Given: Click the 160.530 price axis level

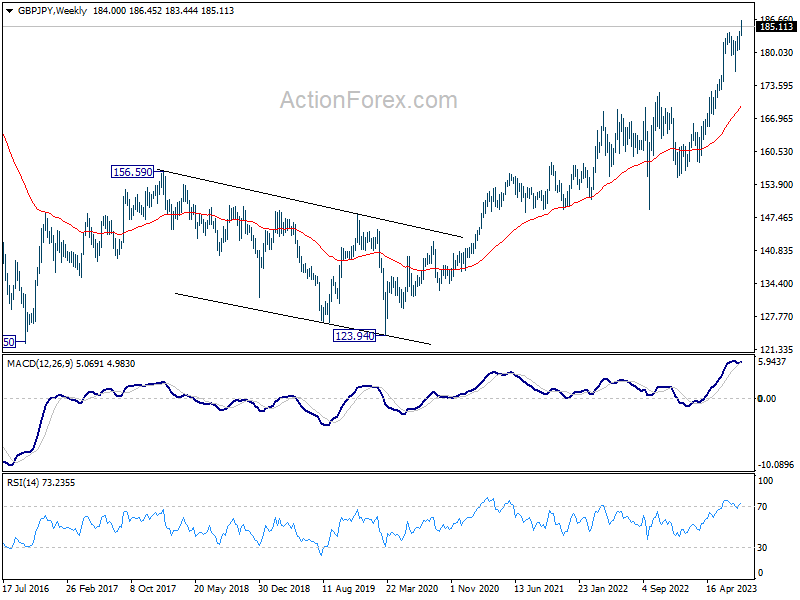Looking at the screenshot, I should coord(776,152).
